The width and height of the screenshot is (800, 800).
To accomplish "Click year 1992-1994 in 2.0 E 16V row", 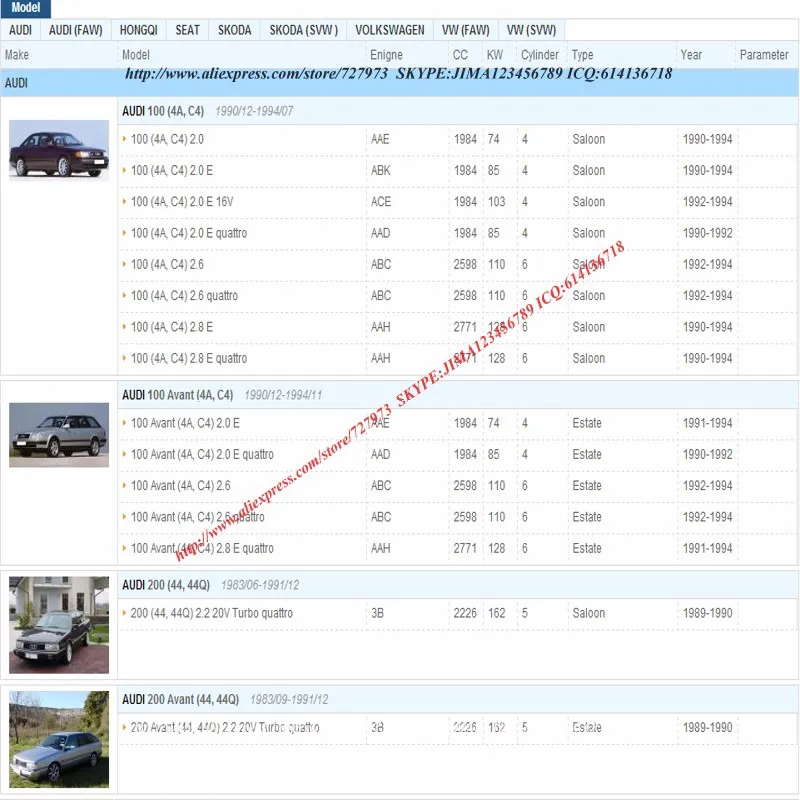I will pos(708,202).
